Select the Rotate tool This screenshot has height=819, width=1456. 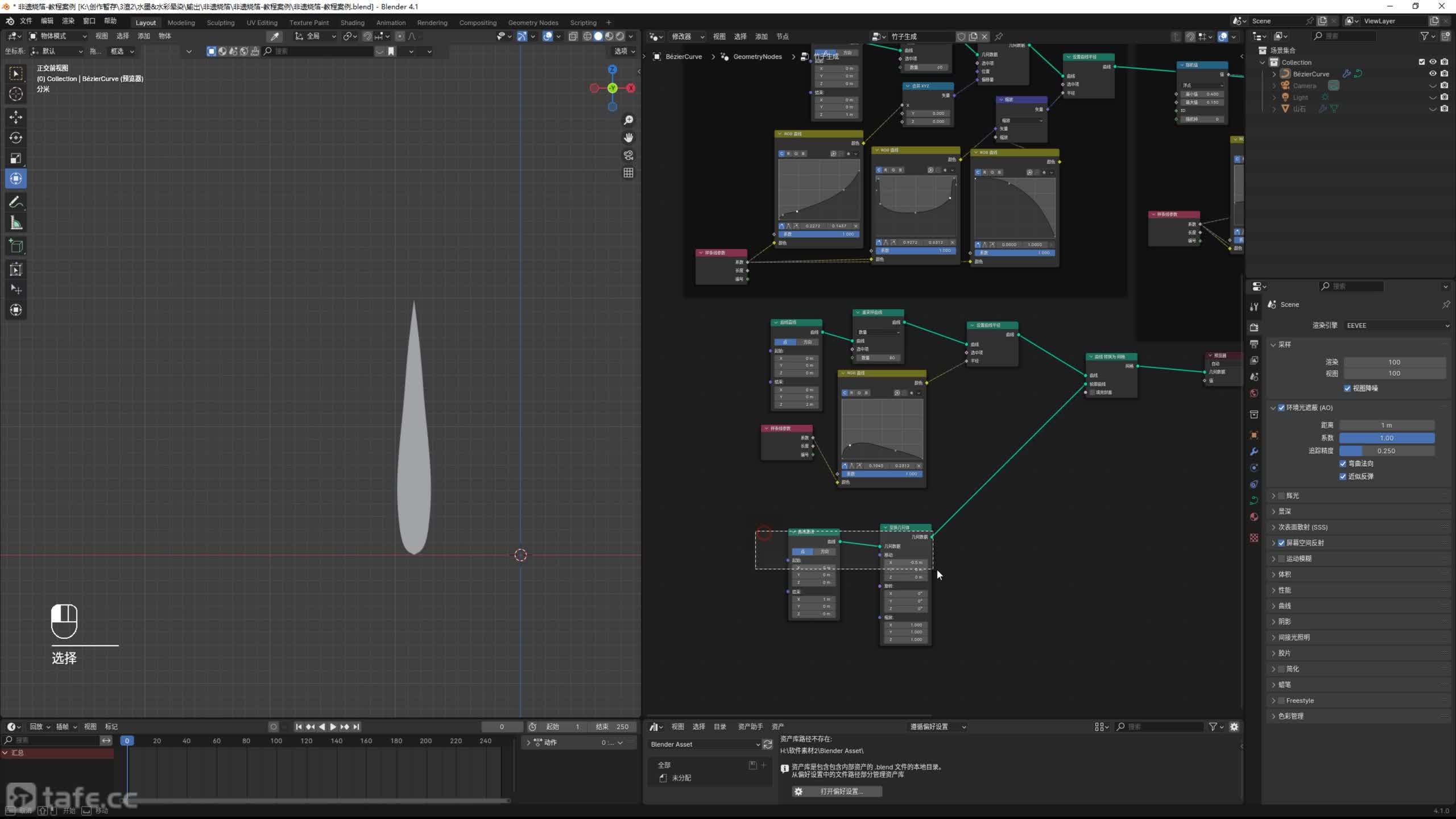16,138
